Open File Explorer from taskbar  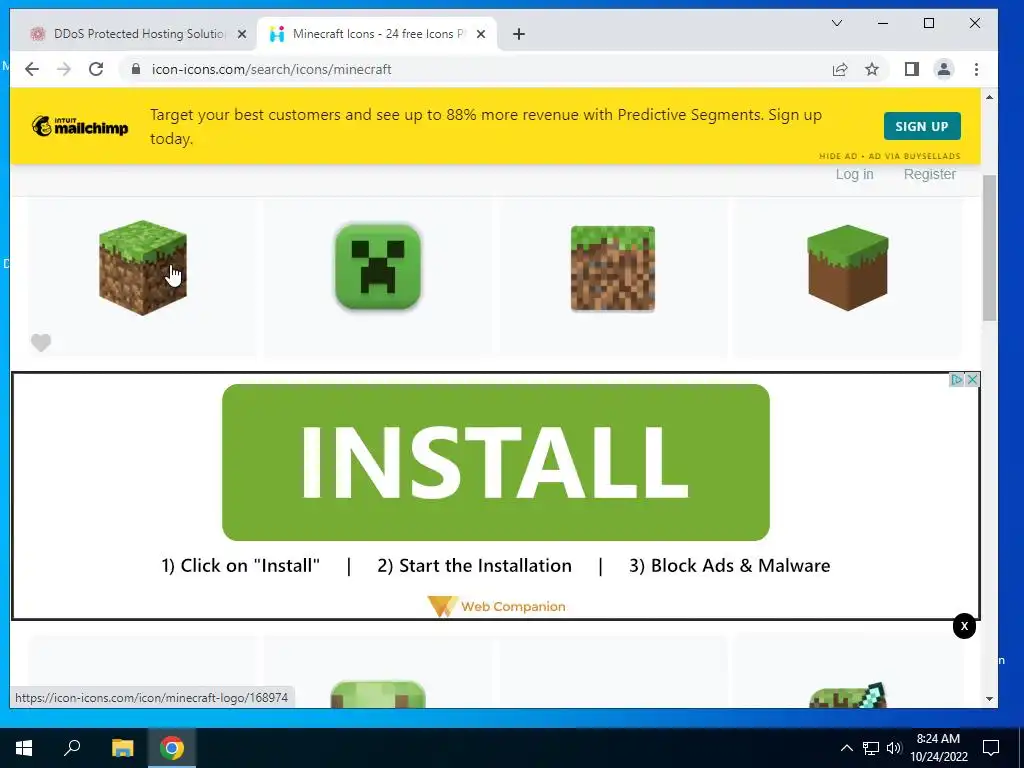[122, 748]
